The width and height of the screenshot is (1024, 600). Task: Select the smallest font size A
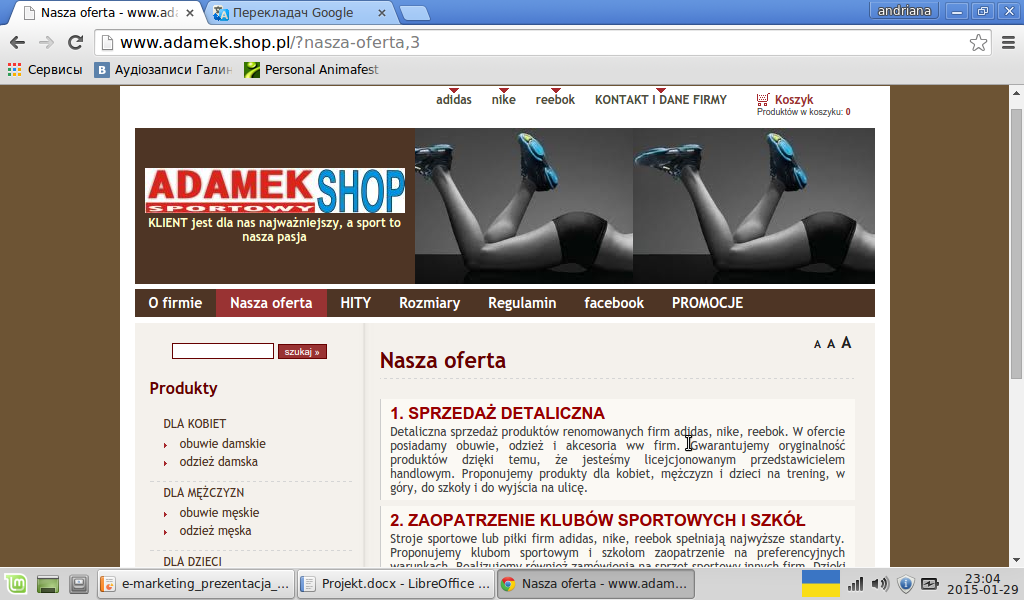tap(817, 345)
